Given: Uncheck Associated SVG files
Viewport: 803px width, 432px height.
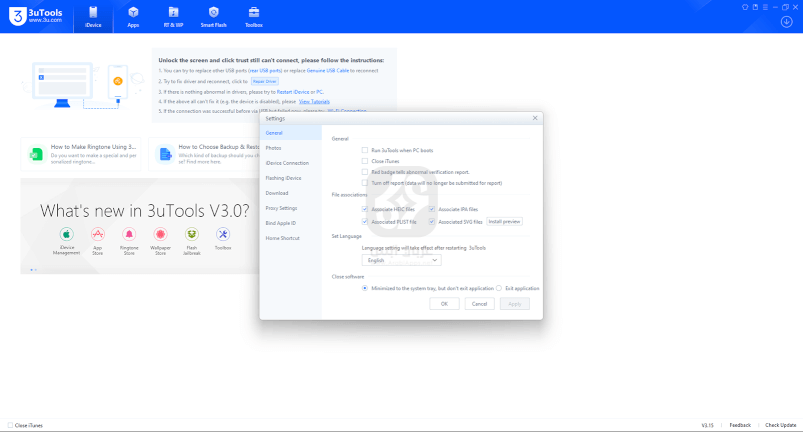Looking at the screenshot, I should [432, 222].
